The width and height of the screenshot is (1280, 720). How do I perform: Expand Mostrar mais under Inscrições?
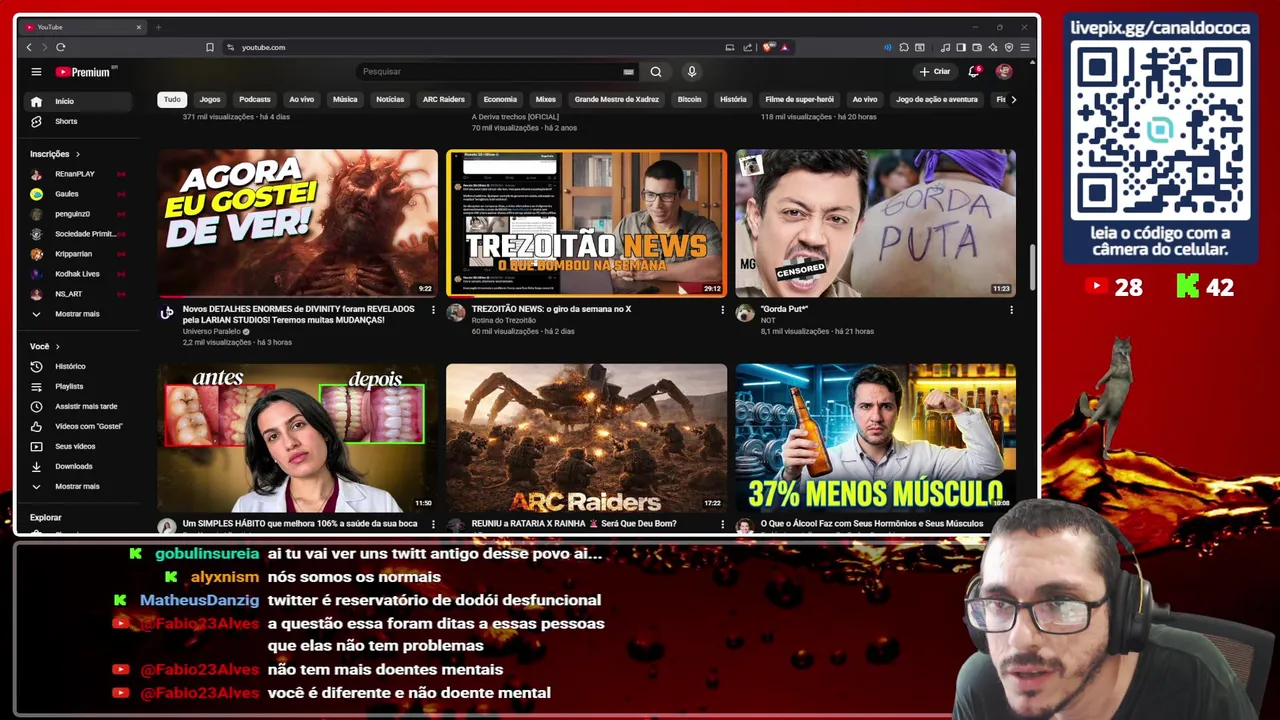click(x=78, y=314)
